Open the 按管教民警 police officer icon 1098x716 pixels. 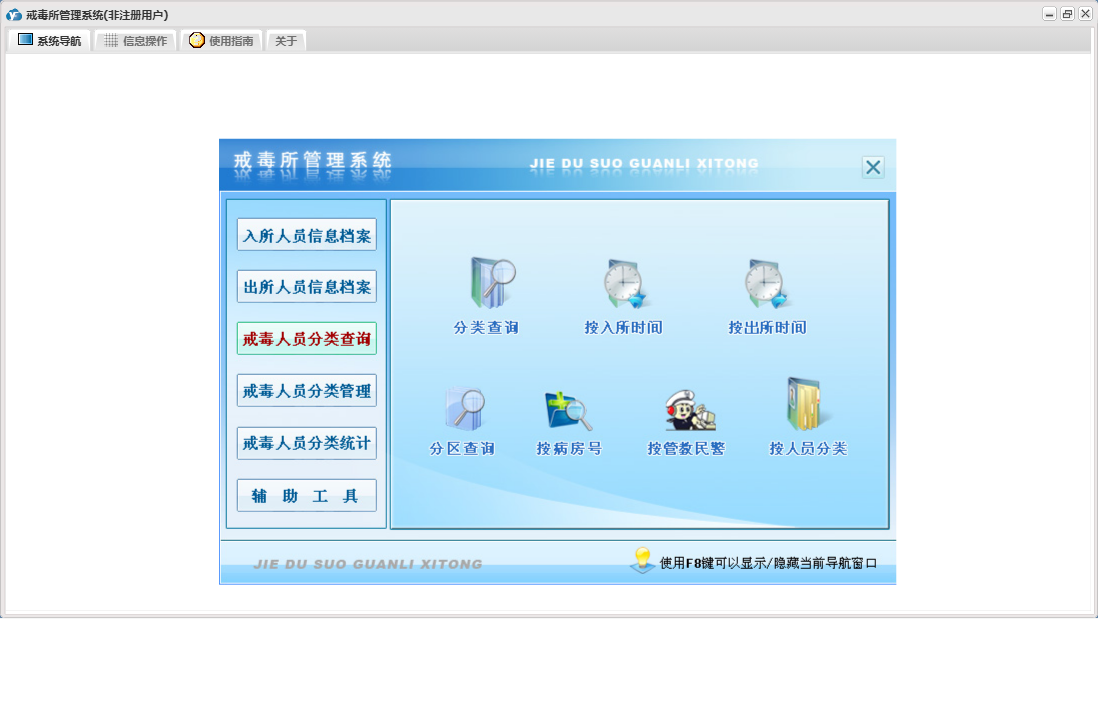point(690,411)
